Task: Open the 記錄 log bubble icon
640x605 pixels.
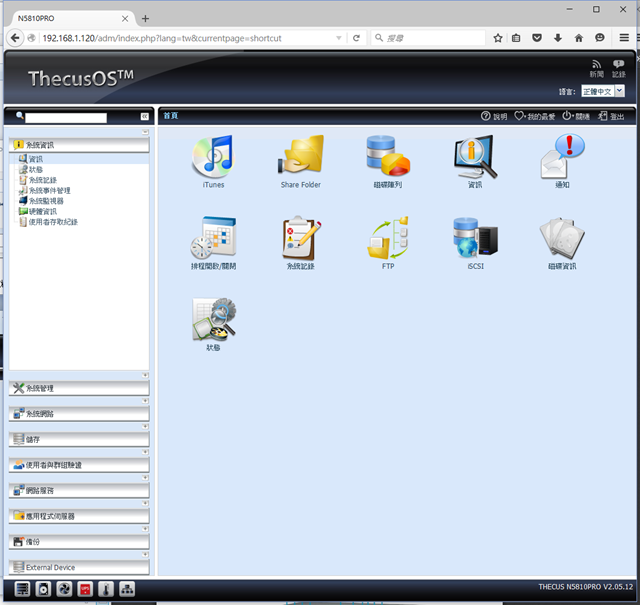Action: click(x=618, y=68)
